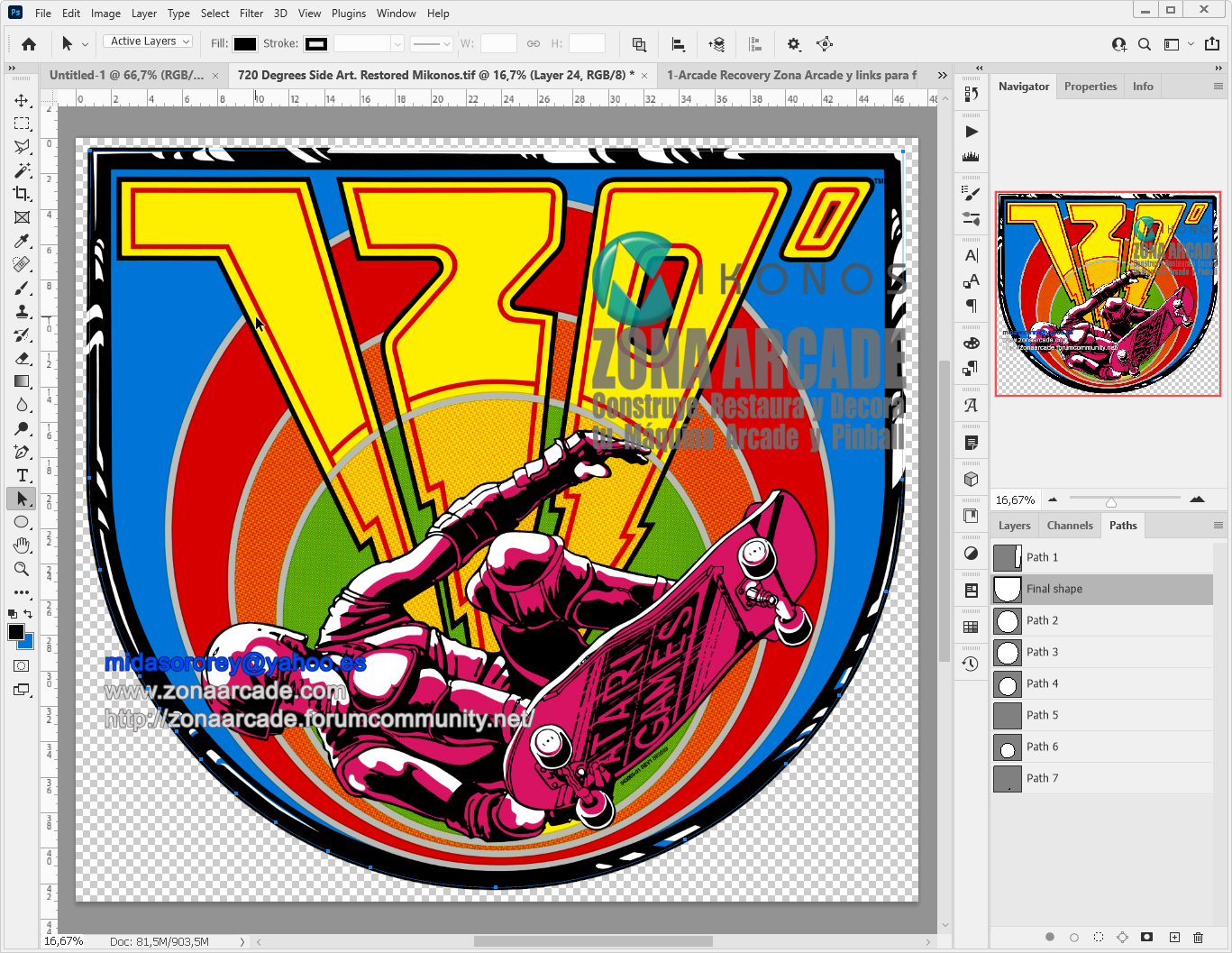Image resolution: width=1232 pixels, height=953 pixels.
Task: Open the Untitled-1 document tab
Action: click(x=126, y=76)
